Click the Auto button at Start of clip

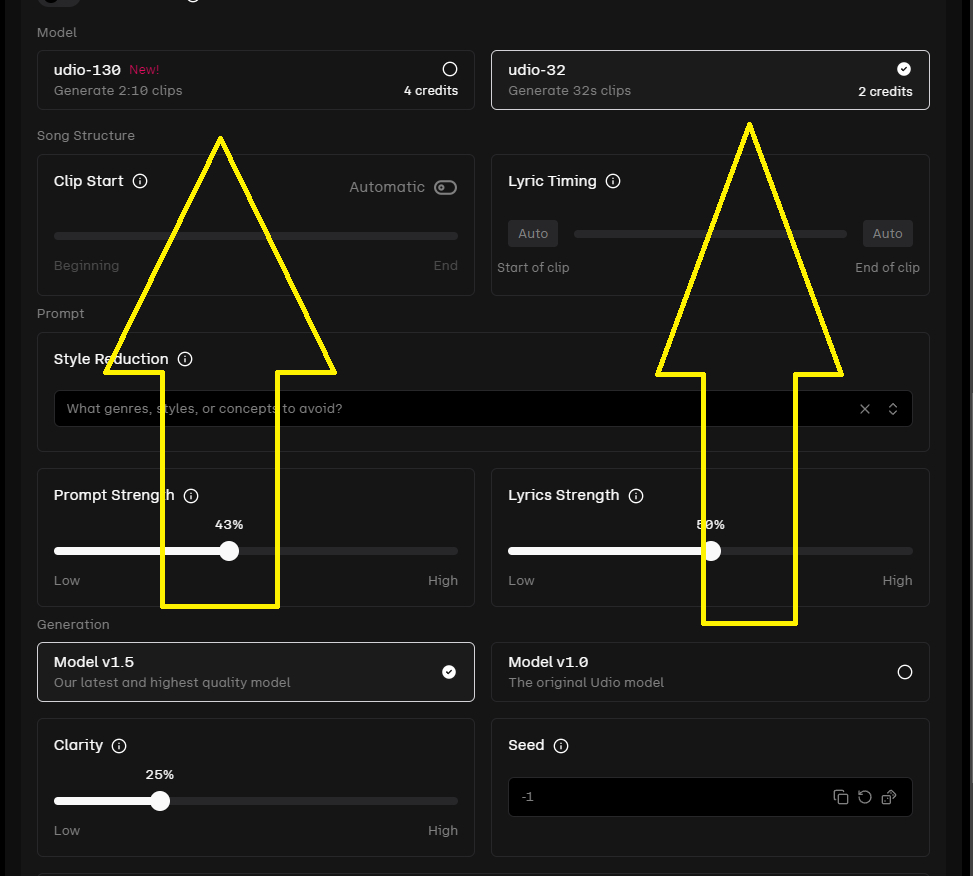tap(533, 234)
